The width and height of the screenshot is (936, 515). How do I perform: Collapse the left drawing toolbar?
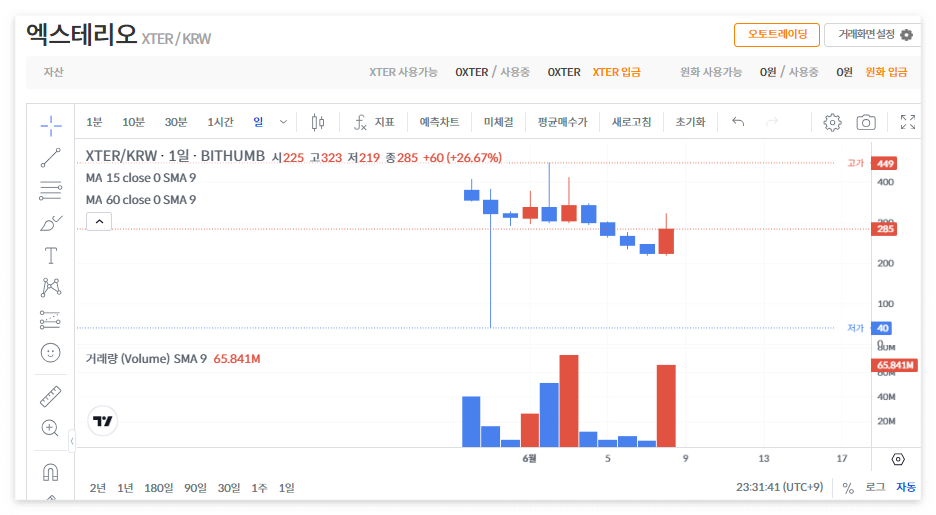(72, 442)
